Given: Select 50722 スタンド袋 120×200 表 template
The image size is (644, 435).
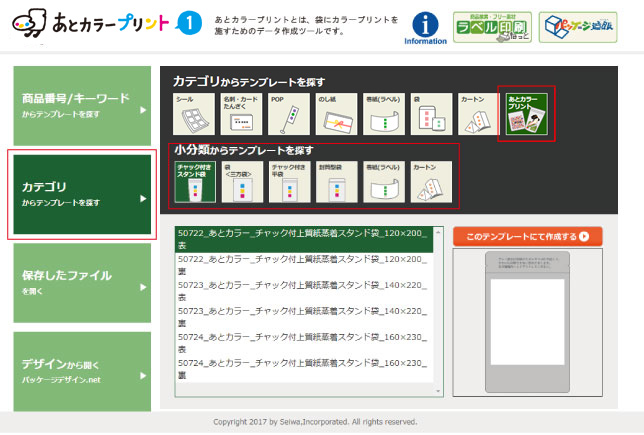Looking at the screenshot, I should click(x=304, y=239).
